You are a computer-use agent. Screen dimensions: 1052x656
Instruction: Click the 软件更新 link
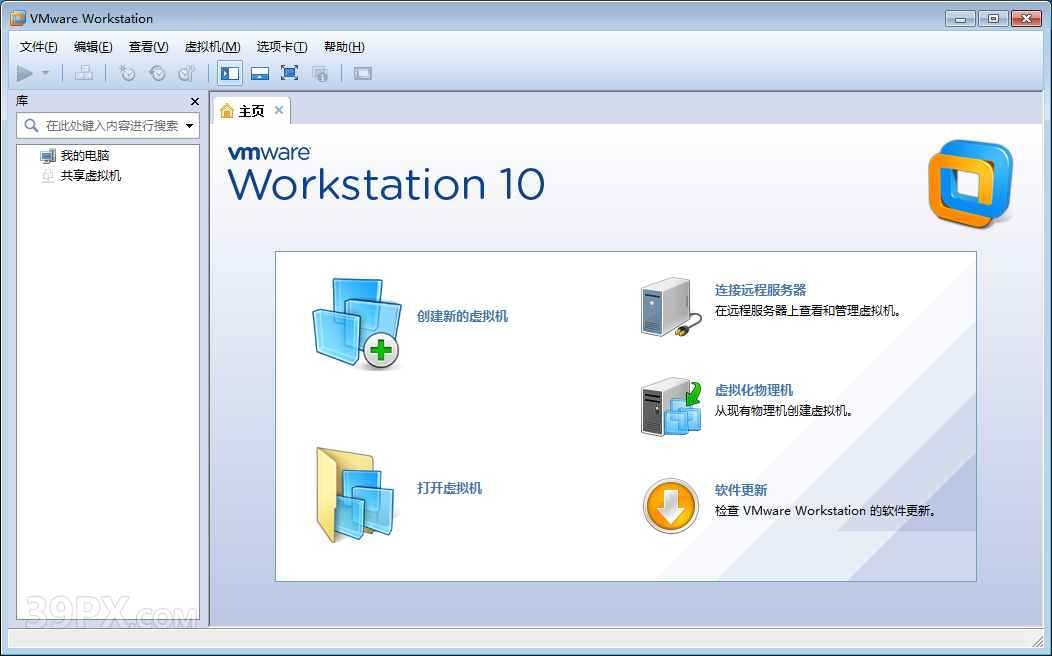point(741,490)
